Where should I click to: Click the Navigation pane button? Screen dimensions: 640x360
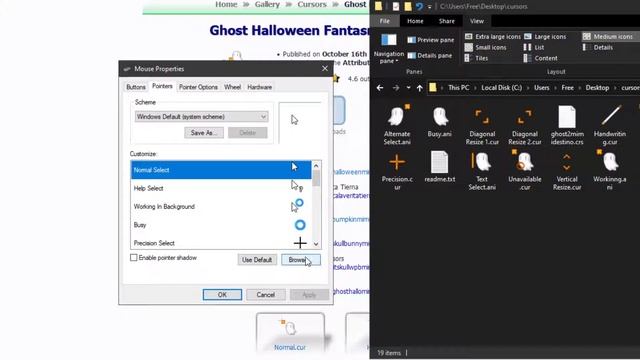point(389,48)
